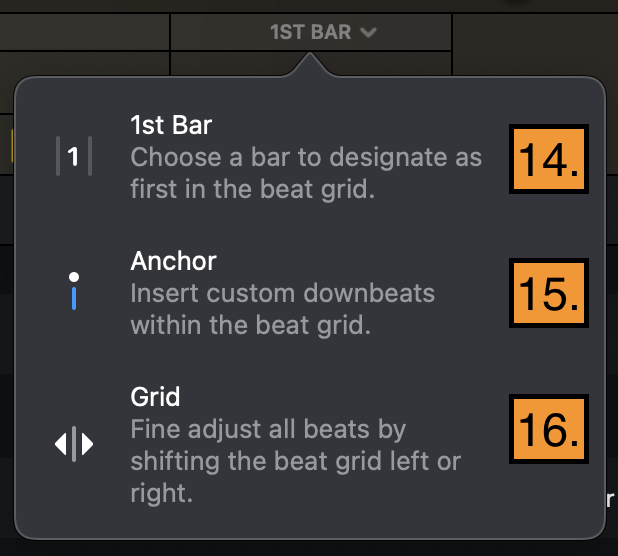
Task: Click the popover pointer arrow under 1ST BAR
Action: [x=310, y=64]
